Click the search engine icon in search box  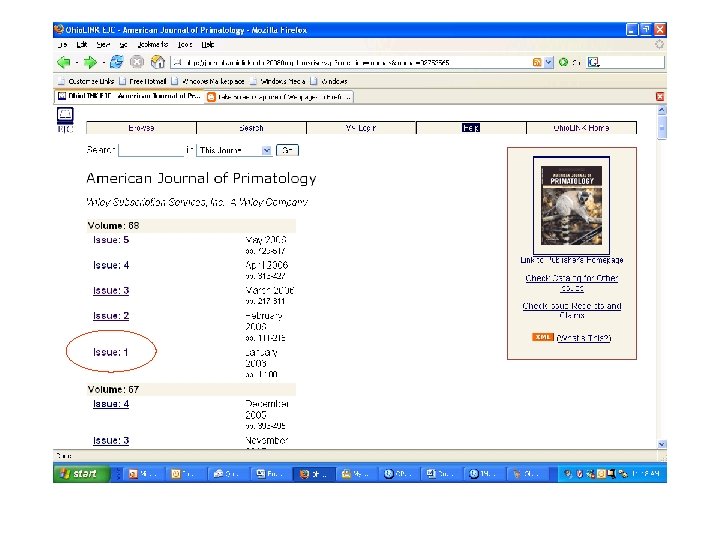[594, 62]
